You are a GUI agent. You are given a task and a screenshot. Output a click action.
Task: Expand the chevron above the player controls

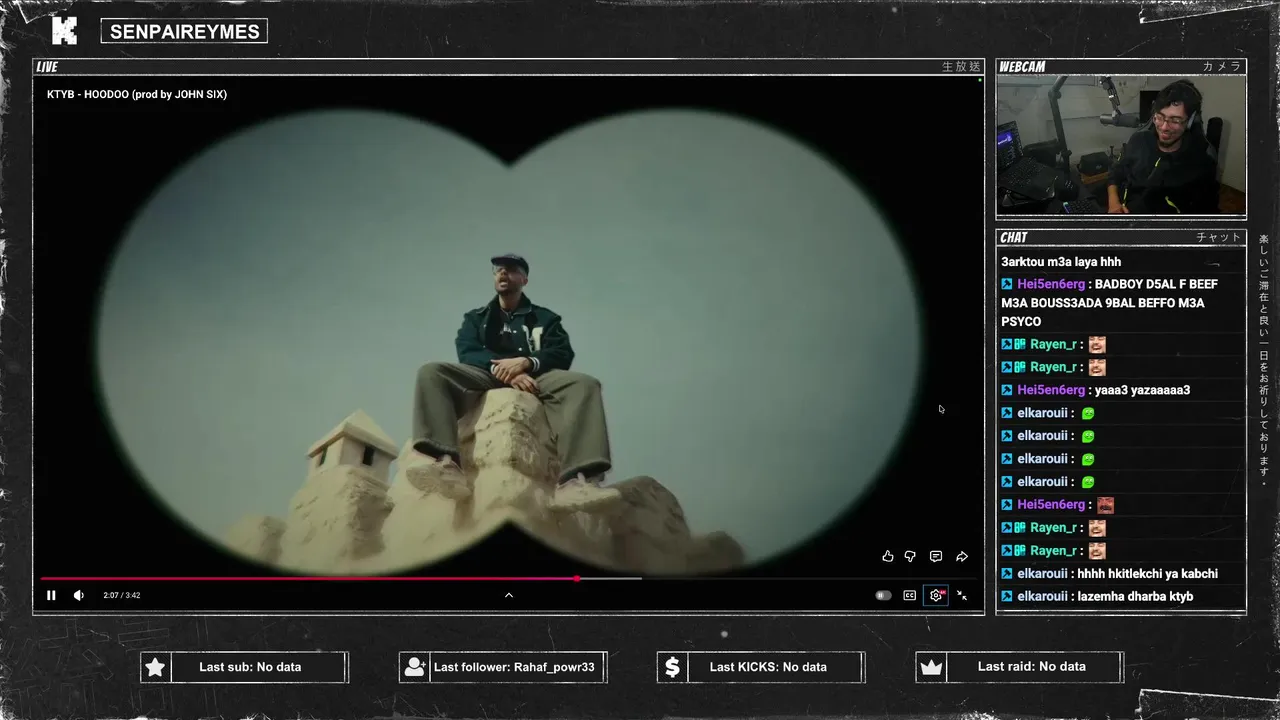509,595
